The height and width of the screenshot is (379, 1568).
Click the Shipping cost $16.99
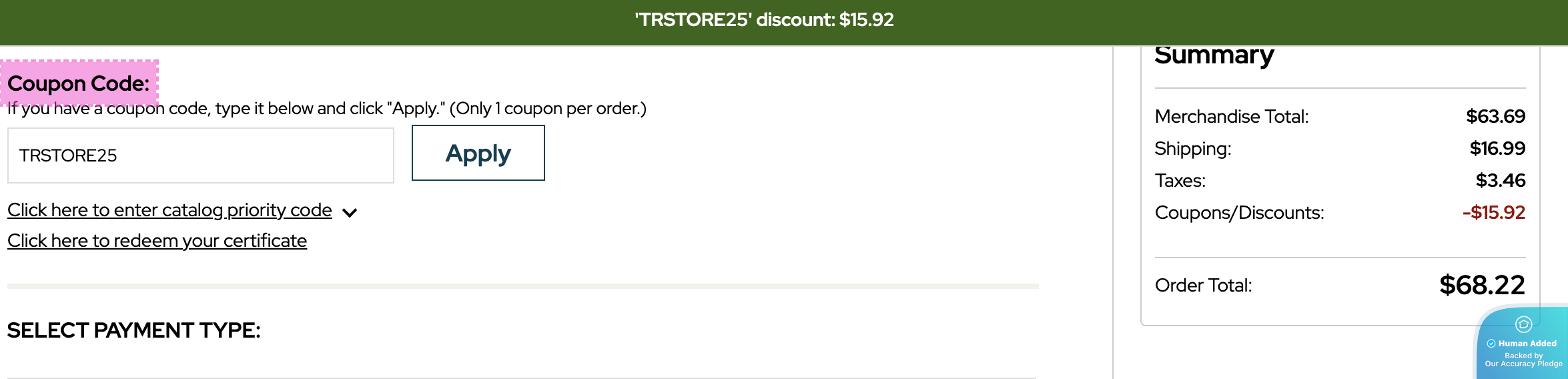(x=1497, y=149)
